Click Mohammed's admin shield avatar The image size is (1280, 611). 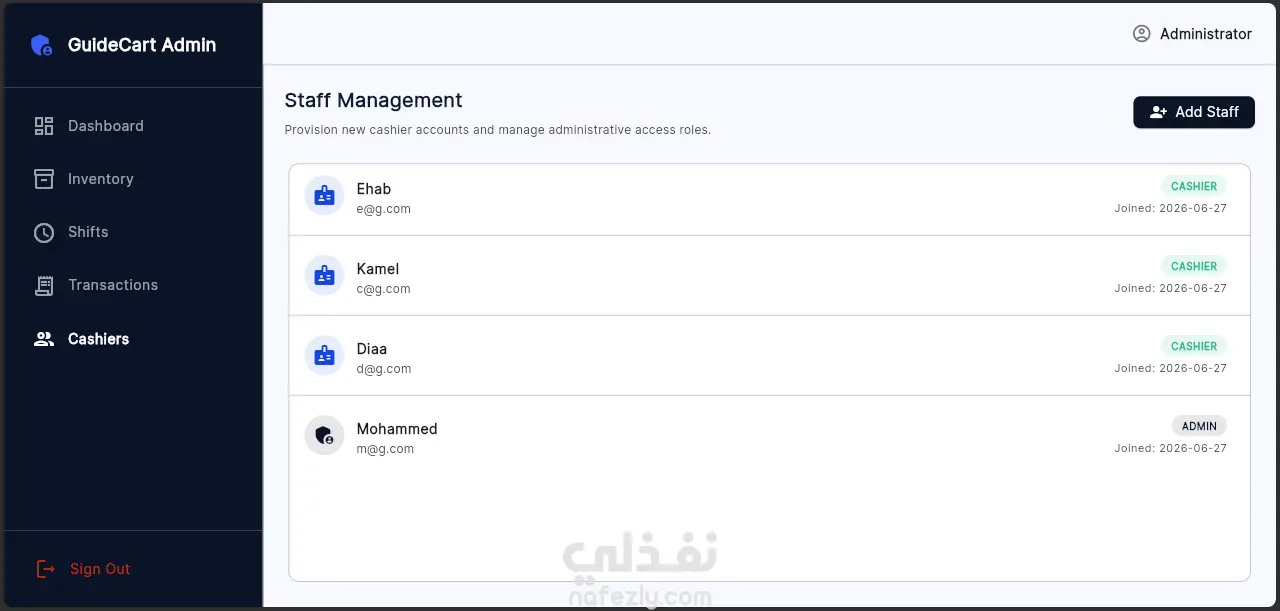pyautogui.click(x=324, y=436)
